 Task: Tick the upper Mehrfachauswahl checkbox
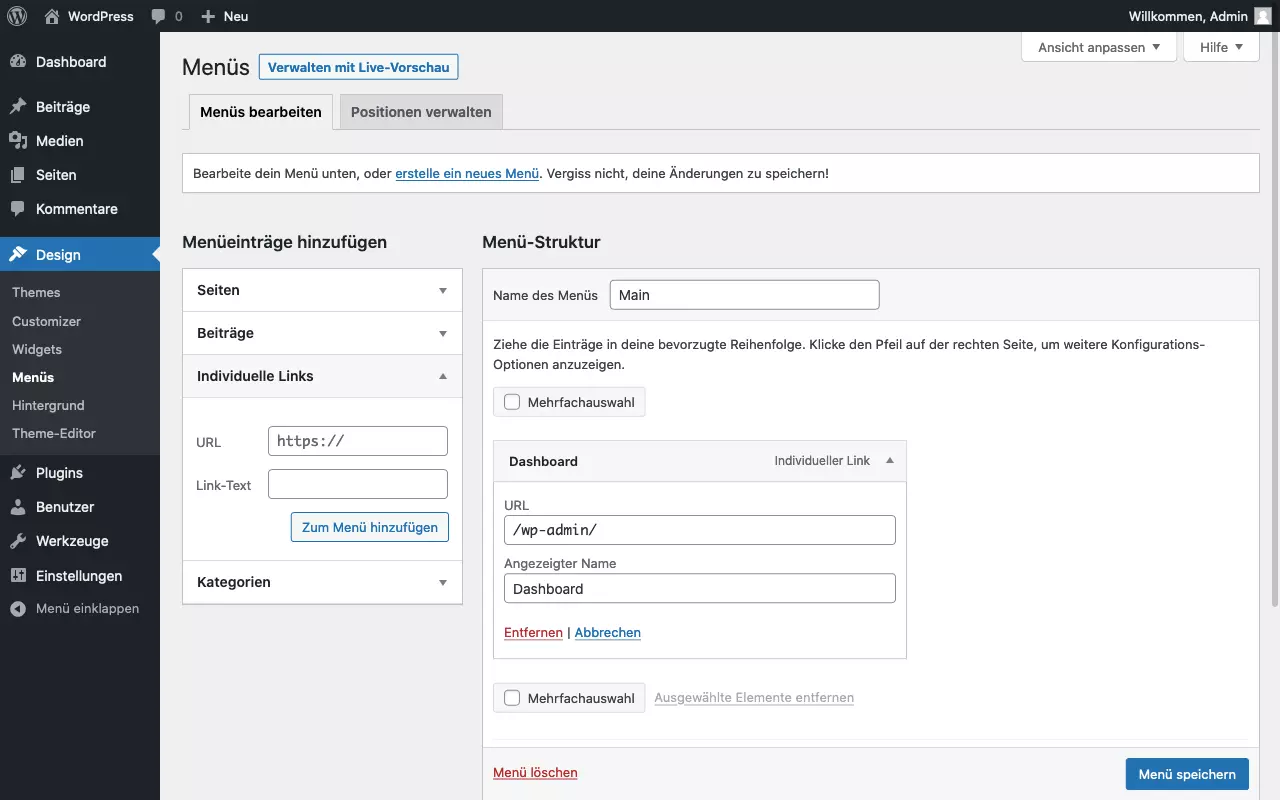pyautogui.click(x=512, y=402)
